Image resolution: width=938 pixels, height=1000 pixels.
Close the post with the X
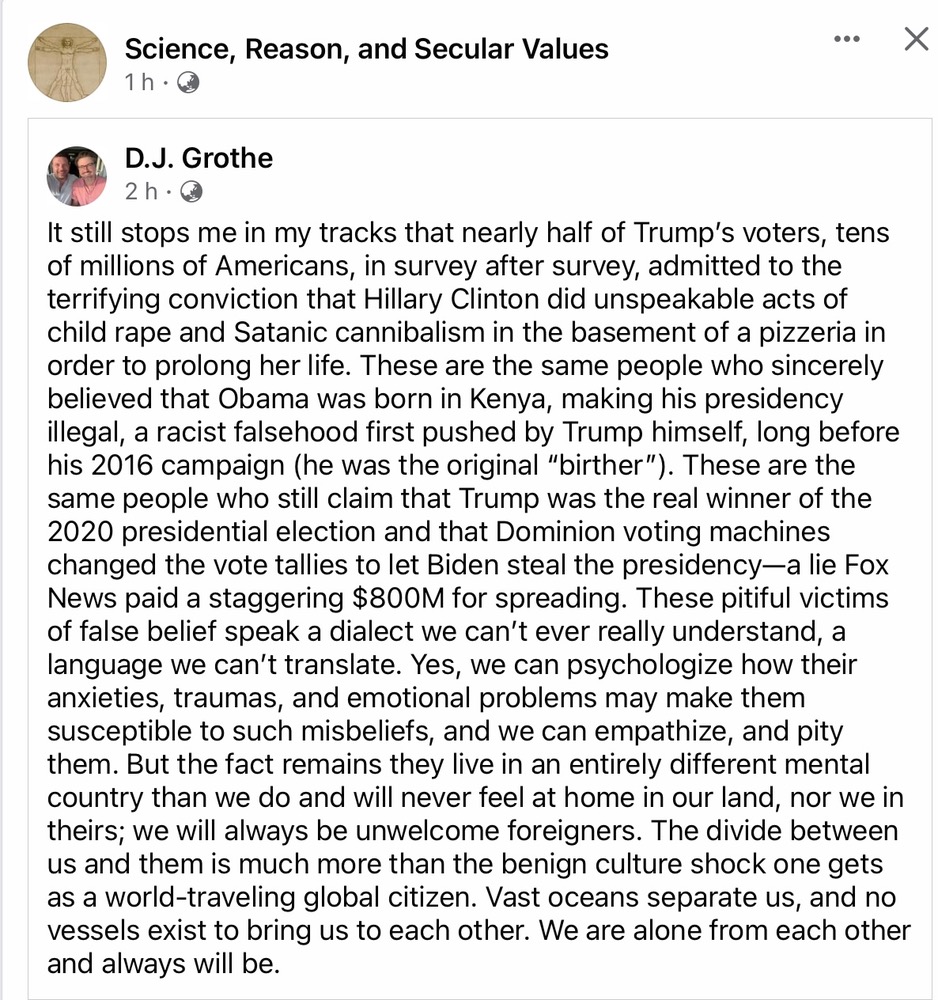click(915, 39)
